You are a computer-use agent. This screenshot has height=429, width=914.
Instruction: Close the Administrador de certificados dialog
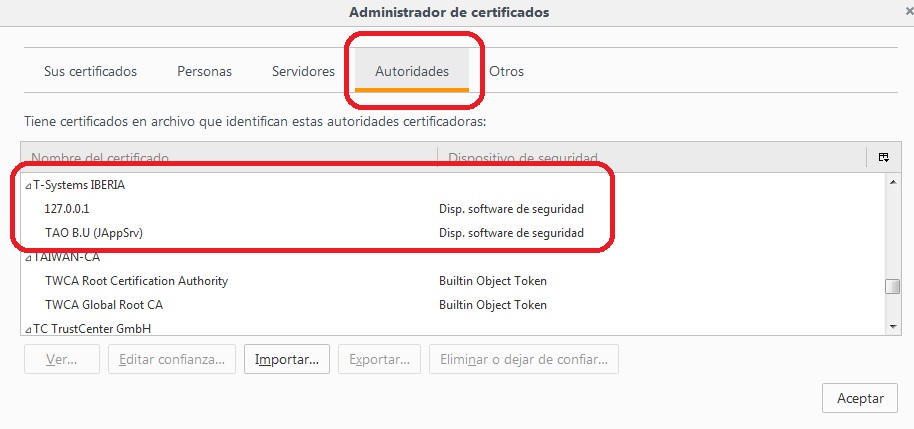(x=909, y=12)
